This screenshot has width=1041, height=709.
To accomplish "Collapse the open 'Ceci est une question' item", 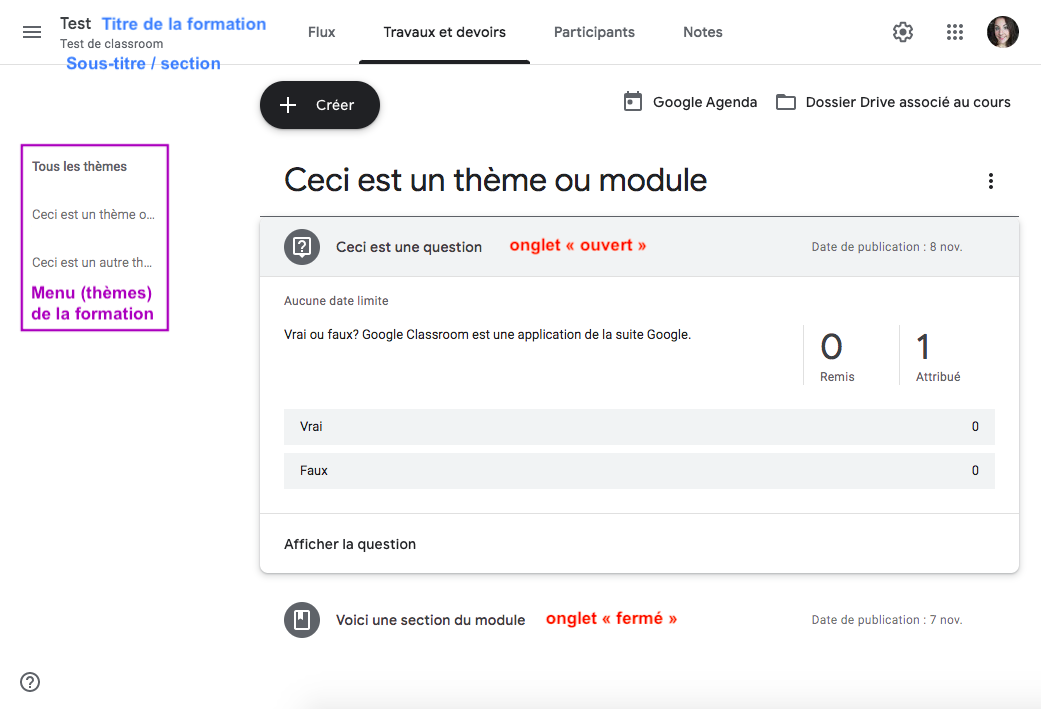I will tap(639, 247).
